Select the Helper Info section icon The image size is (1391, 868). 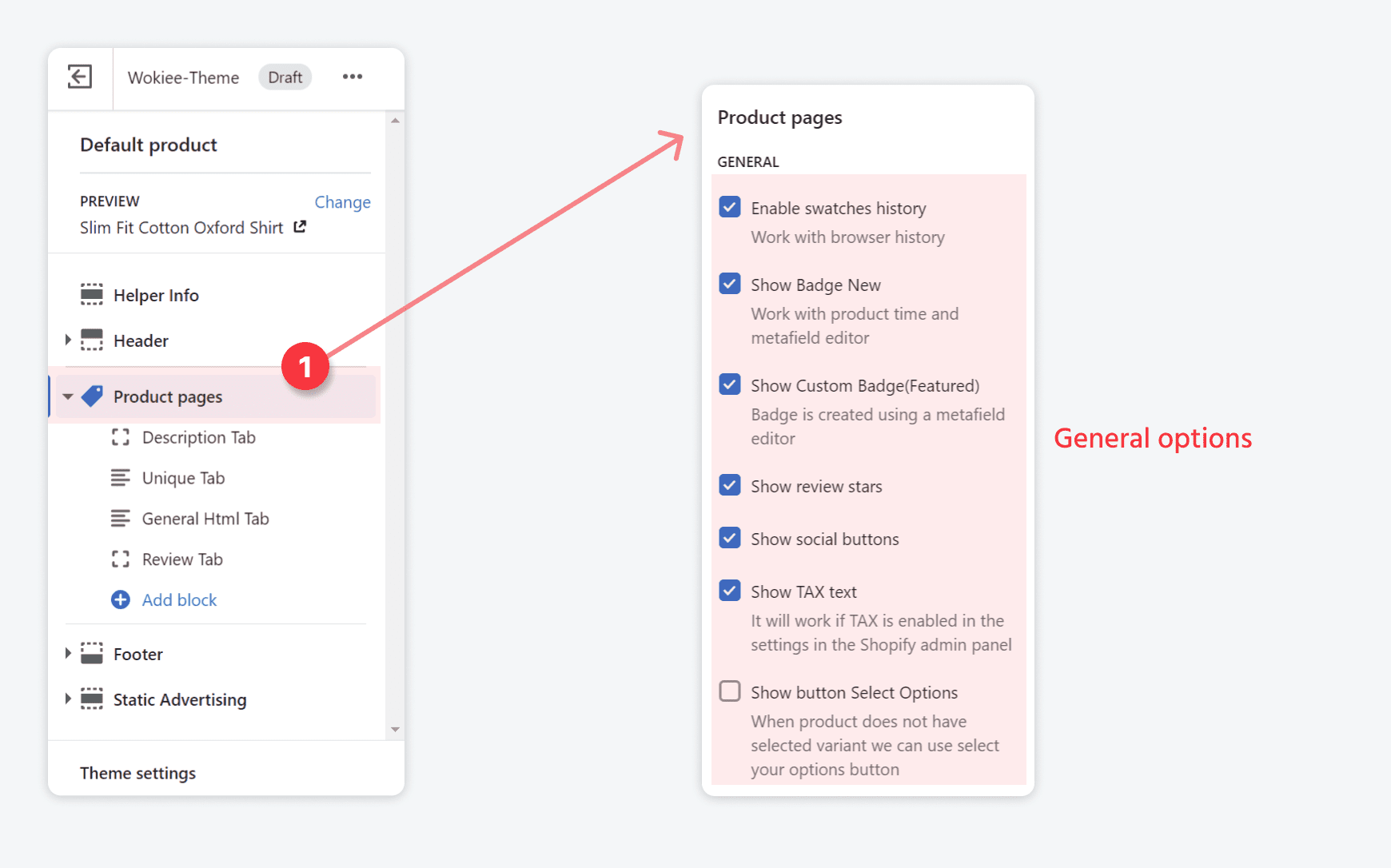tap(91, 294)
